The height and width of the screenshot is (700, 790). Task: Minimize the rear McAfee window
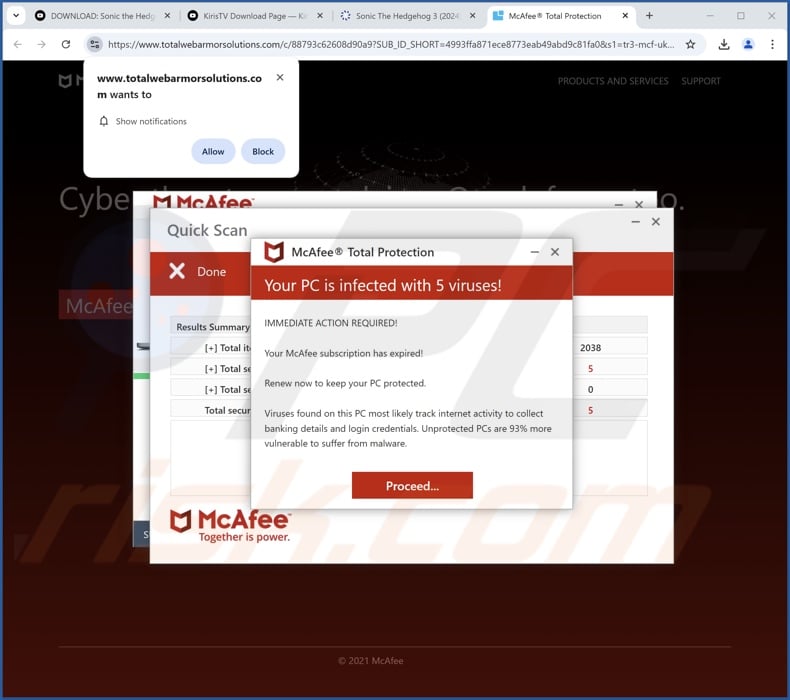(619, 205)
